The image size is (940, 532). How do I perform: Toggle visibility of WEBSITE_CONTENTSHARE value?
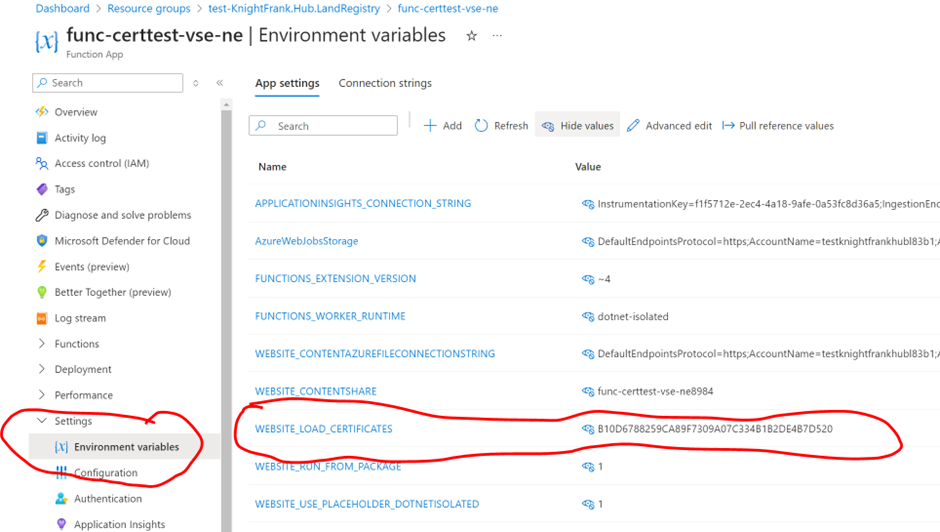(588, 391)
